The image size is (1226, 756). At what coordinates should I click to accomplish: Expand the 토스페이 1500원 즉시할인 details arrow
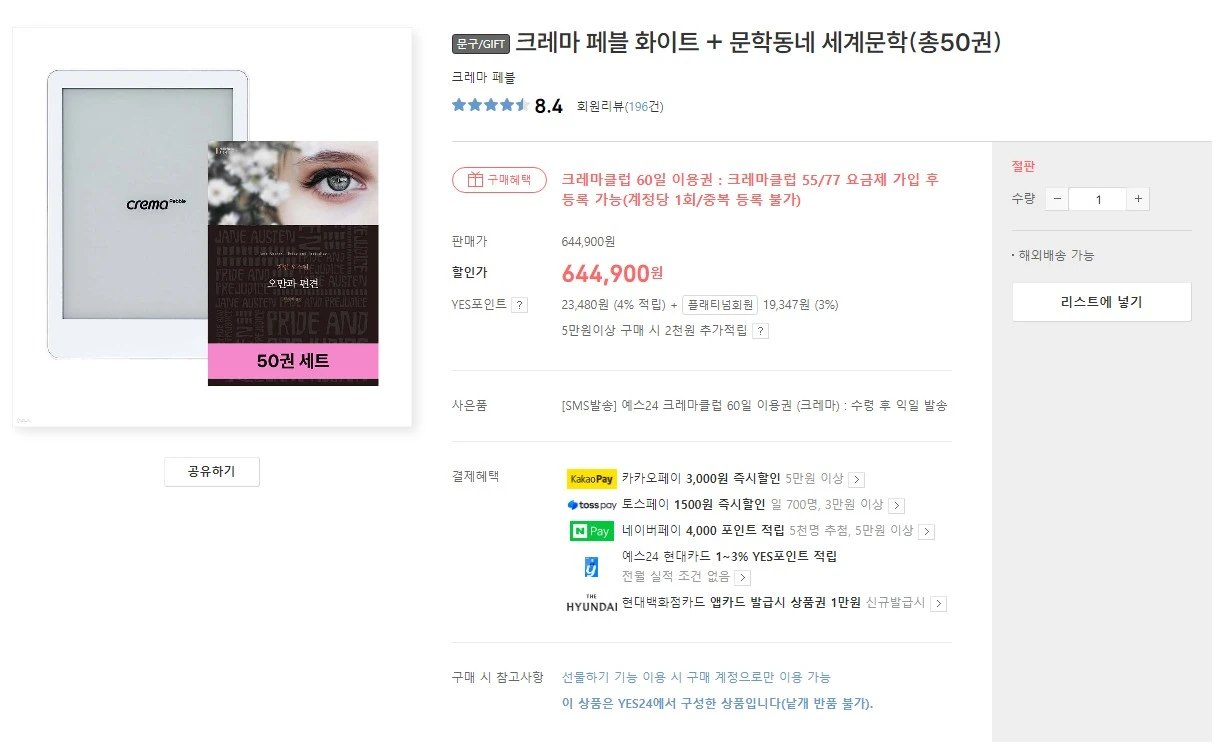pos(896,506)
